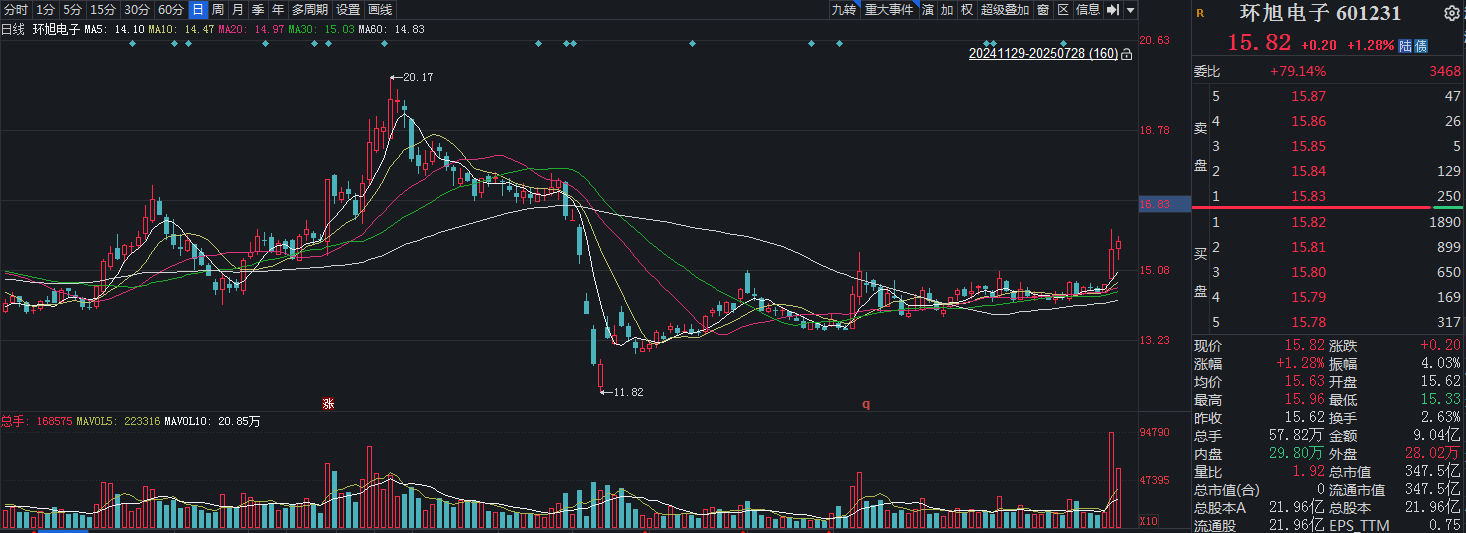Click the lock icon beside the date range
The image size is (1466, 533).
pos(1127,54)
